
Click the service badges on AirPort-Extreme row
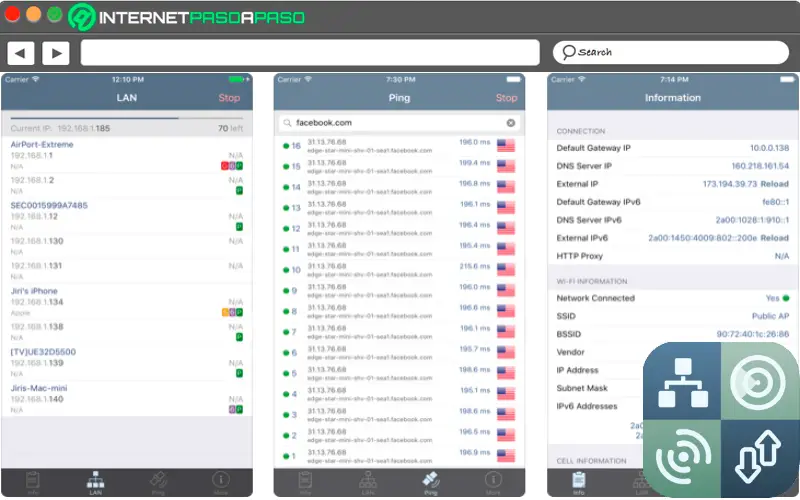pos(232,166)
